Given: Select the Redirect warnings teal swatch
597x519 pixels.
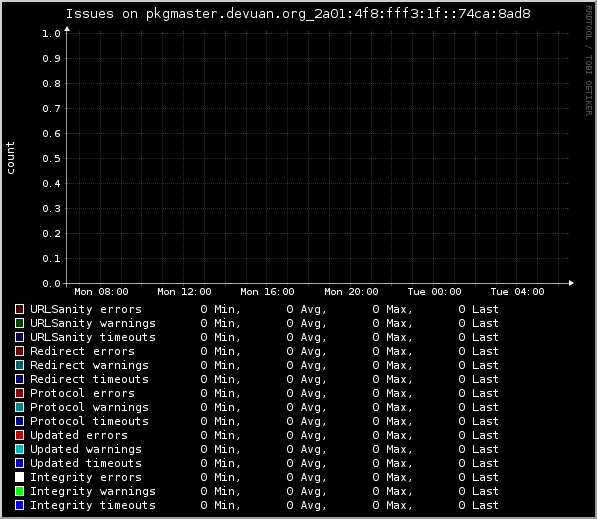Looking at the screenshot, I should (19, 365).
